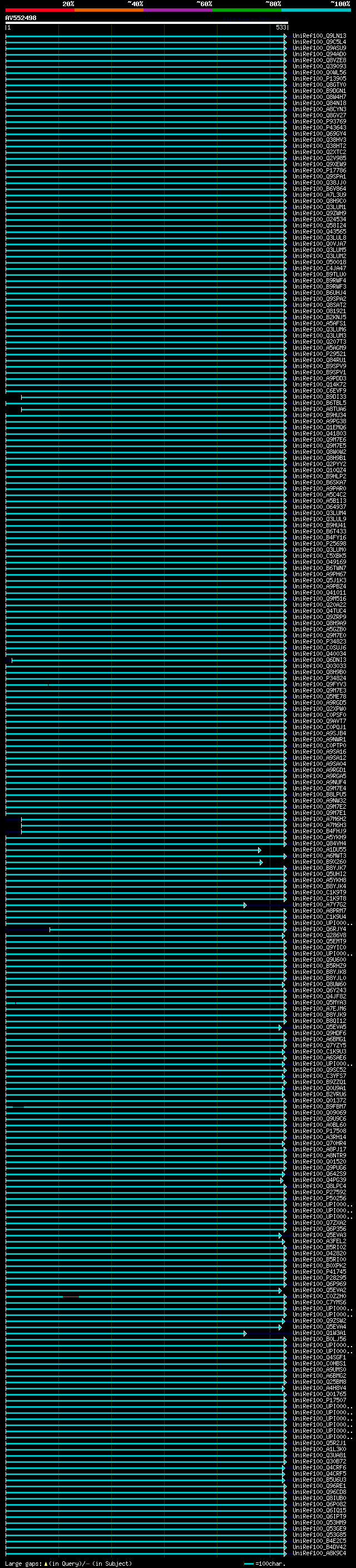Image resolution: width=356 pixels, height=1568 pixels.
Task: Click the red 20% identity legend bar
Action: 40,10
